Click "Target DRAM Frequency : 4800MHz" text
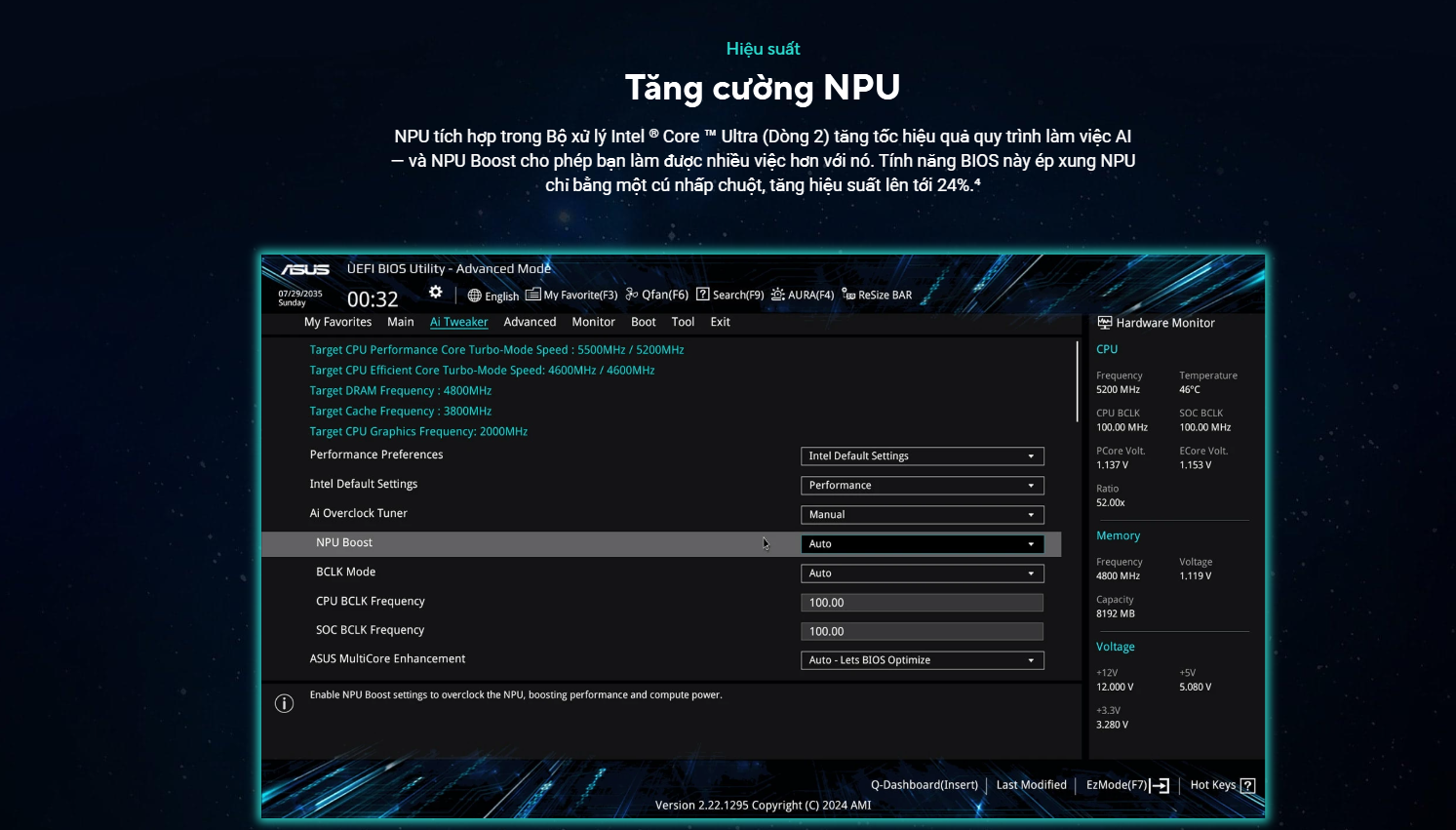The height and width of the screenshot is (830, 1456). point(401,390)
